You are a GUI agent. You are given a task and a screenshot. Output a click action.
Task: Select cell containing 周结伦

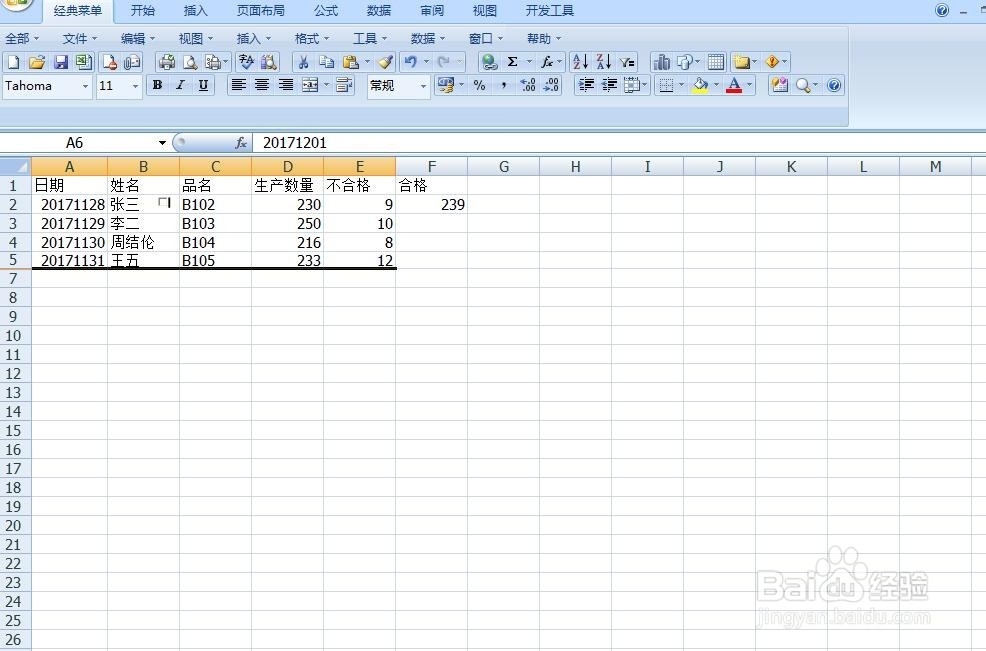(x=143, y=242)
